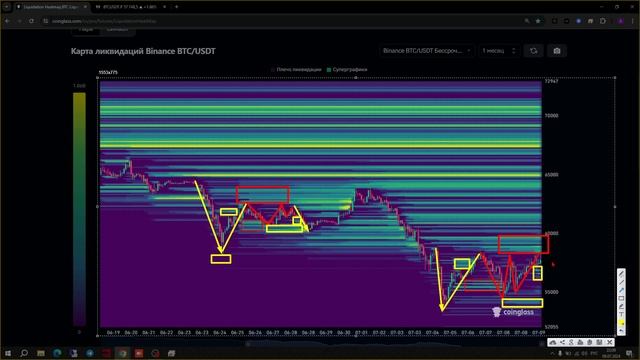Go back in browser history
This screenshot has width=640, height=360.
point(7,21)
